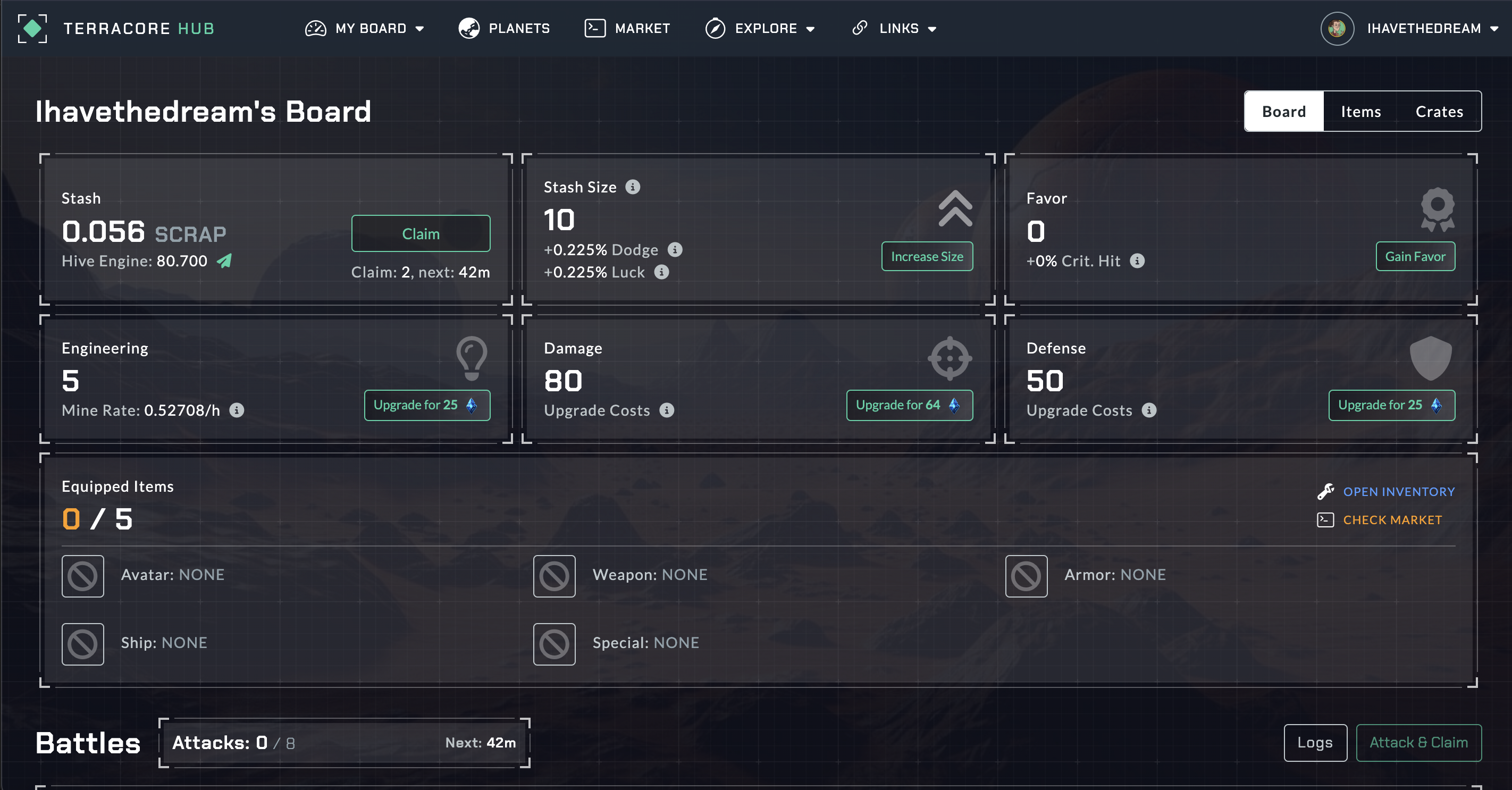Click the Mine Rate info icon
1512x790 pixels.
coord(237,410)
